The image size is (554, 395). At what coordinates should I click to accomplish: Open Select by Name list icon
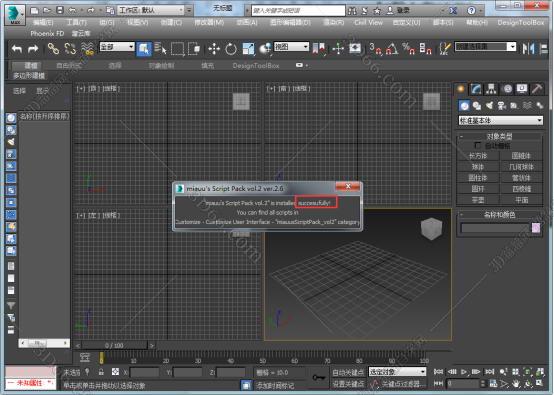(x=160, y=49)
